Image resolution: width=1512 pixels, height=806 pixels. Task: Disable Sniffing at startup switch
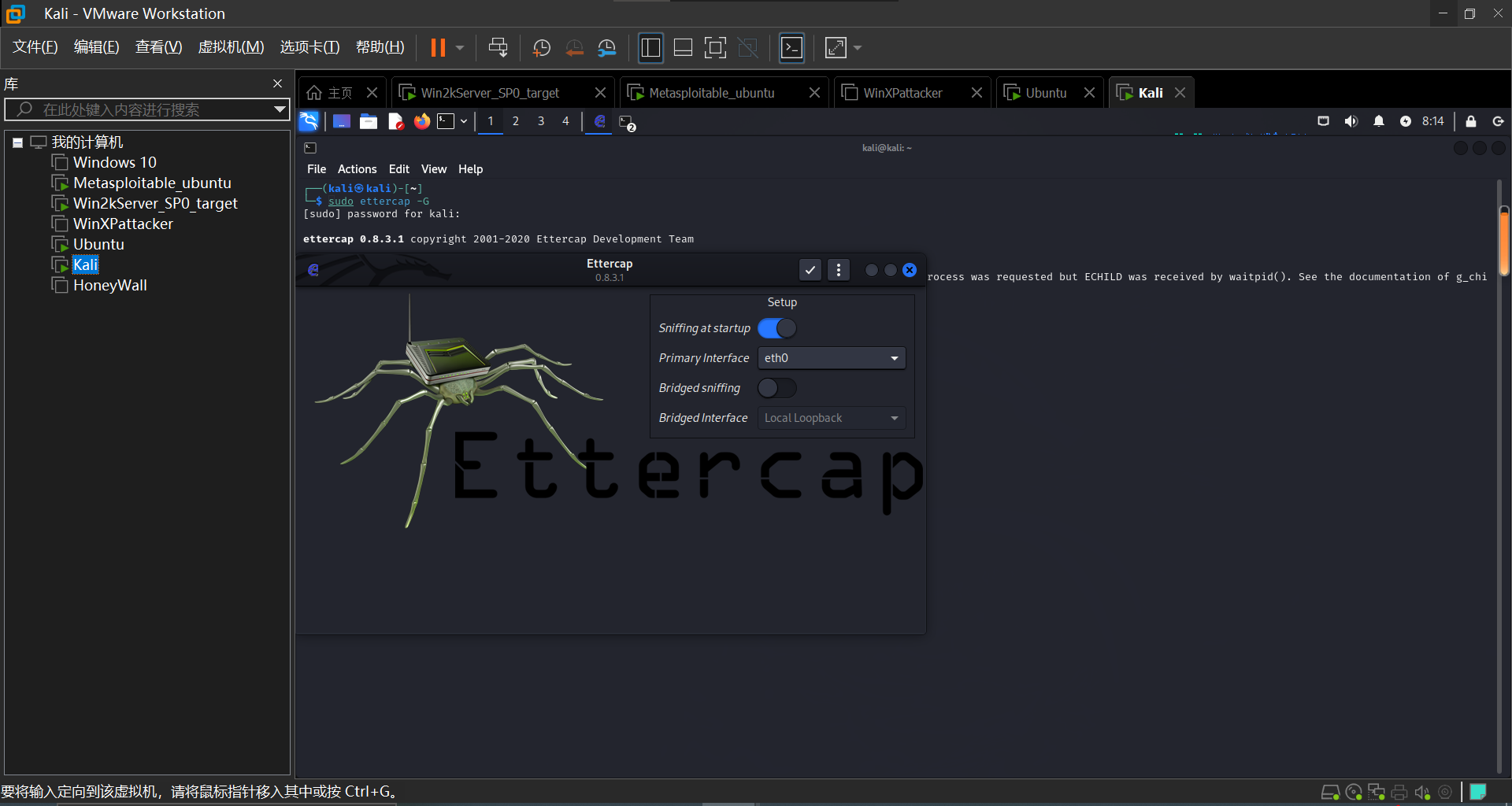(776, 328)
